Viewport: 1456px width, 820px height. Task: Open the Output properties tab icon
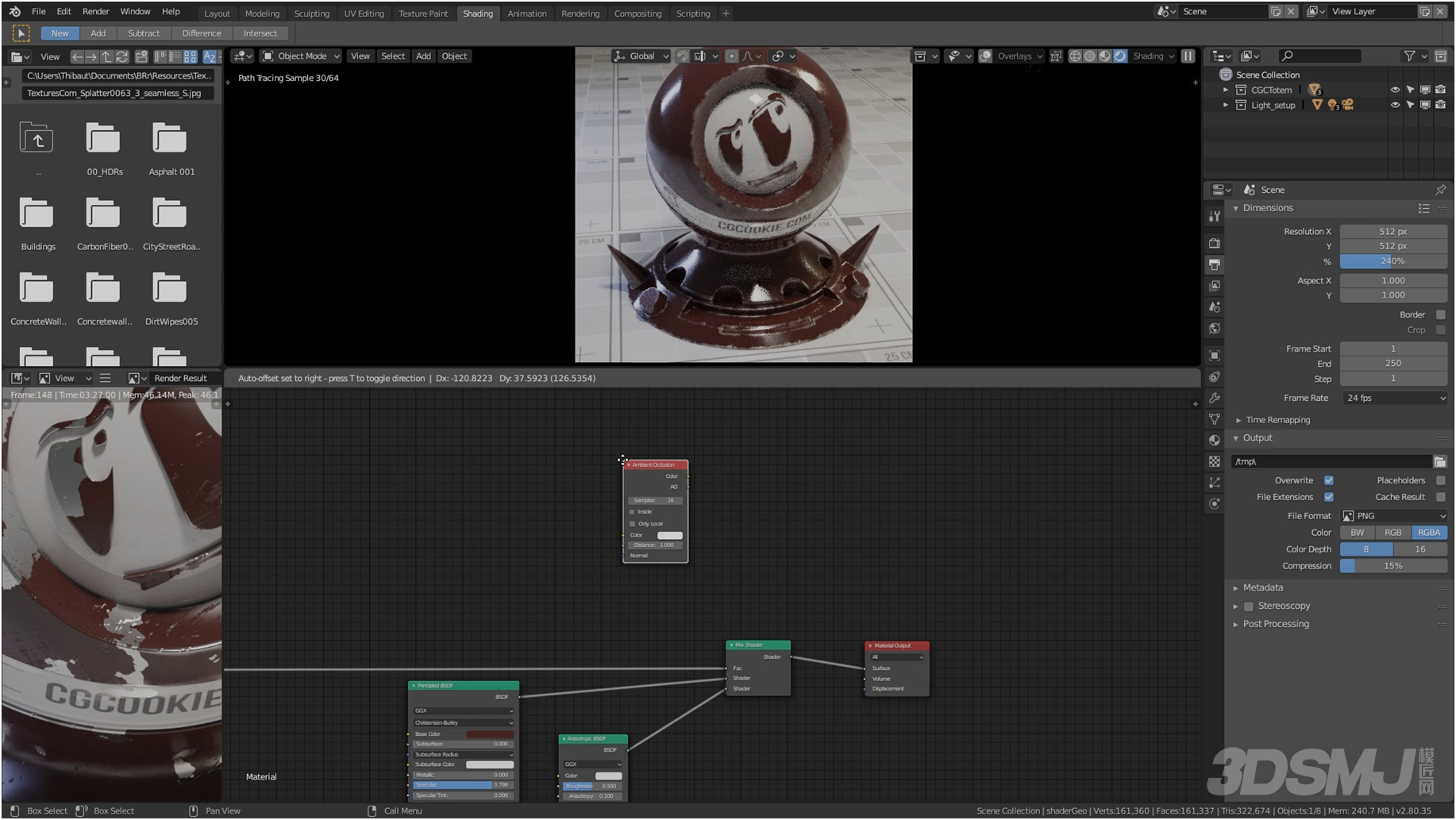pos(1215,264)
